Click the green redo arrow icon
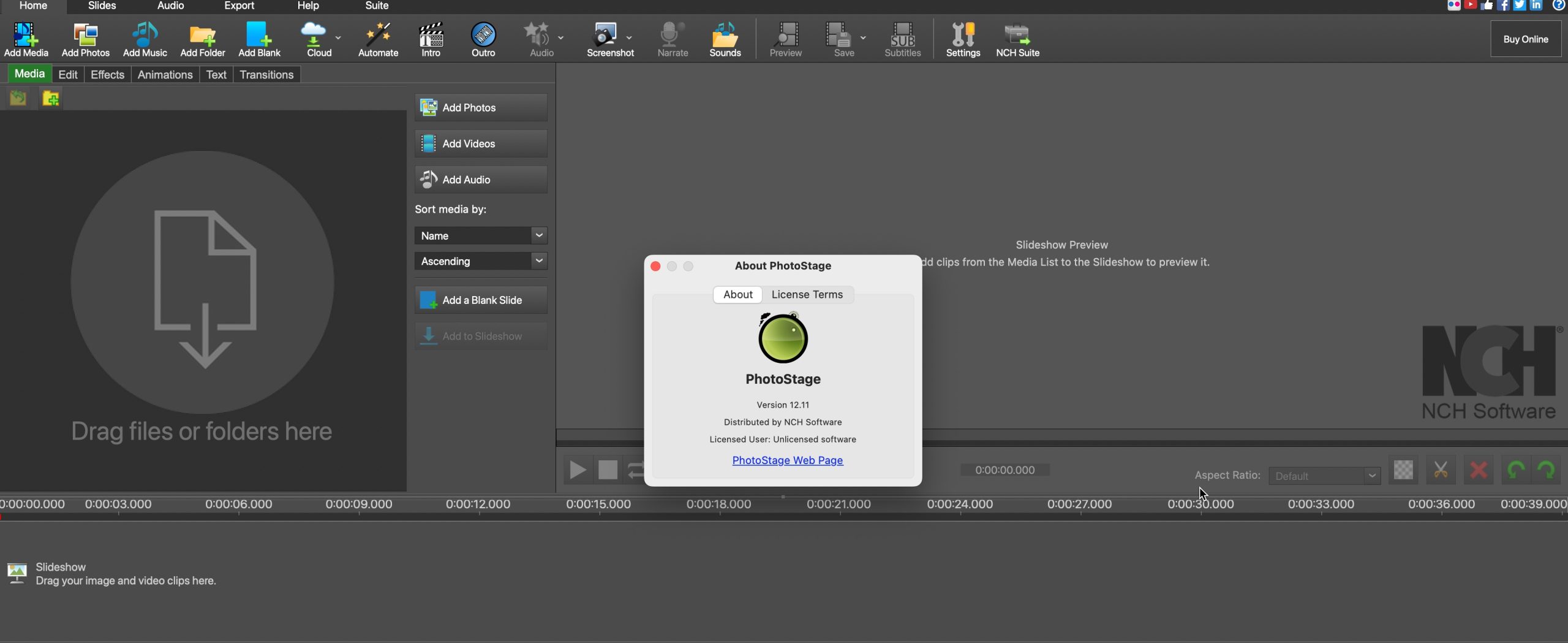The width and height of the screenshot is (1568, 643). (x=1547, y=470)
